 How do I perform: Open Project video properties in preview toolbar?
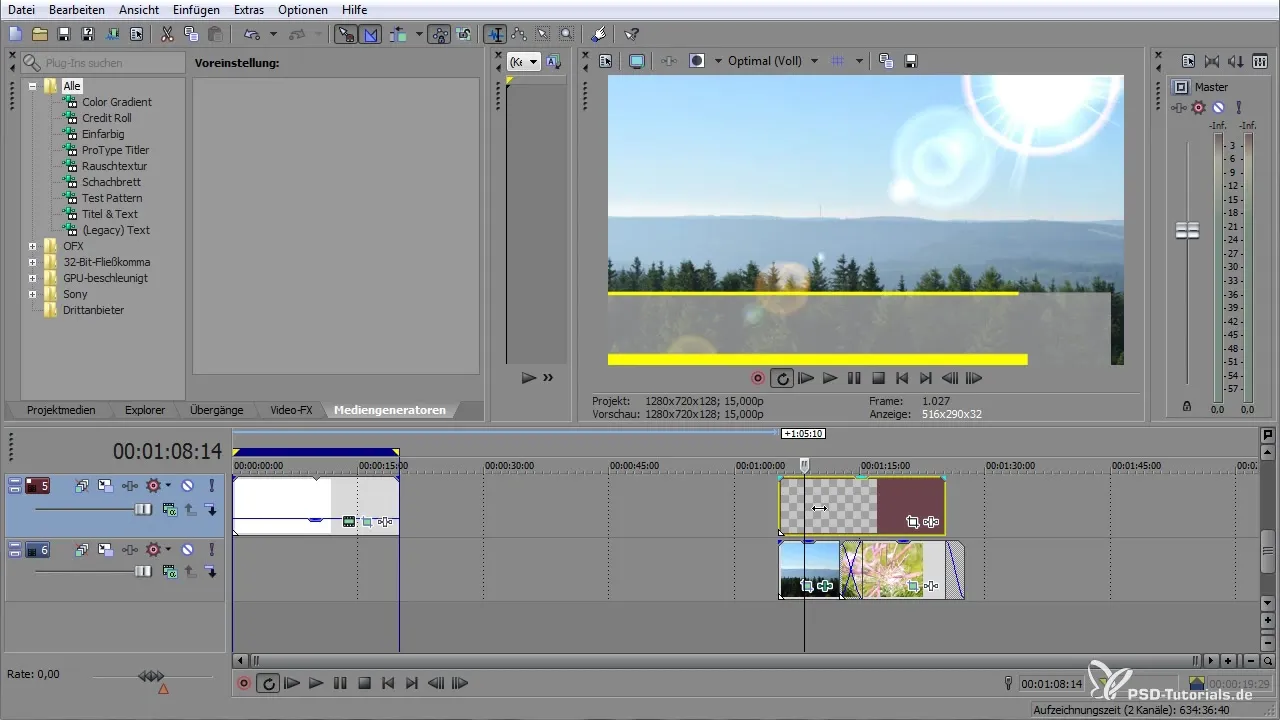click(x=606, y=61)
